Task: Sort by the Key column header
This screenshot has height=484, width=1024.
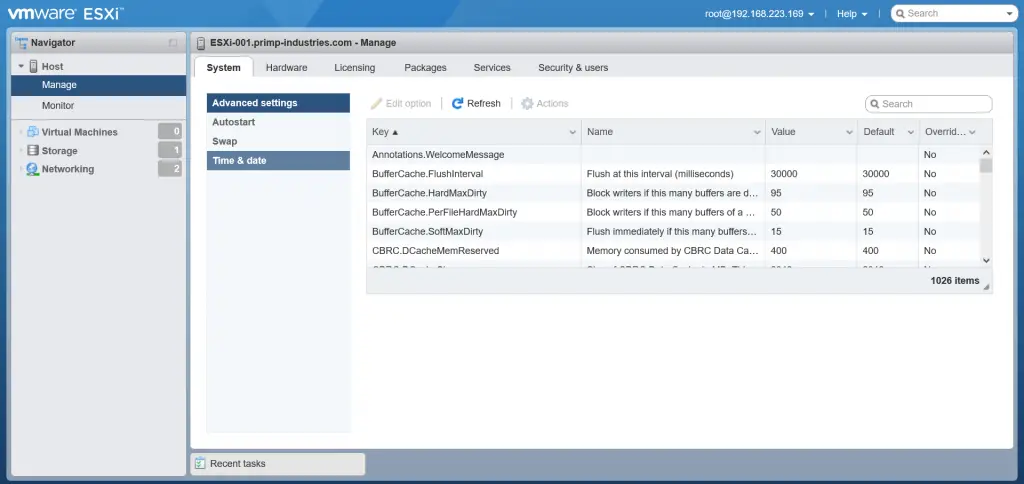Action: pos(474,132)
